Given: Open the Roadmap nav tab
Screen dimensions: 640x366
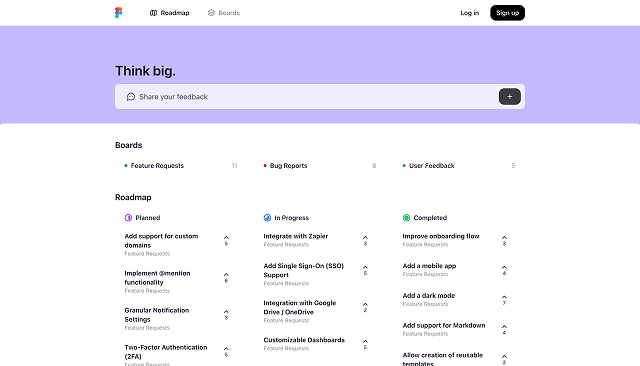Looking at the screenshot, I should (x=169, y=13).
